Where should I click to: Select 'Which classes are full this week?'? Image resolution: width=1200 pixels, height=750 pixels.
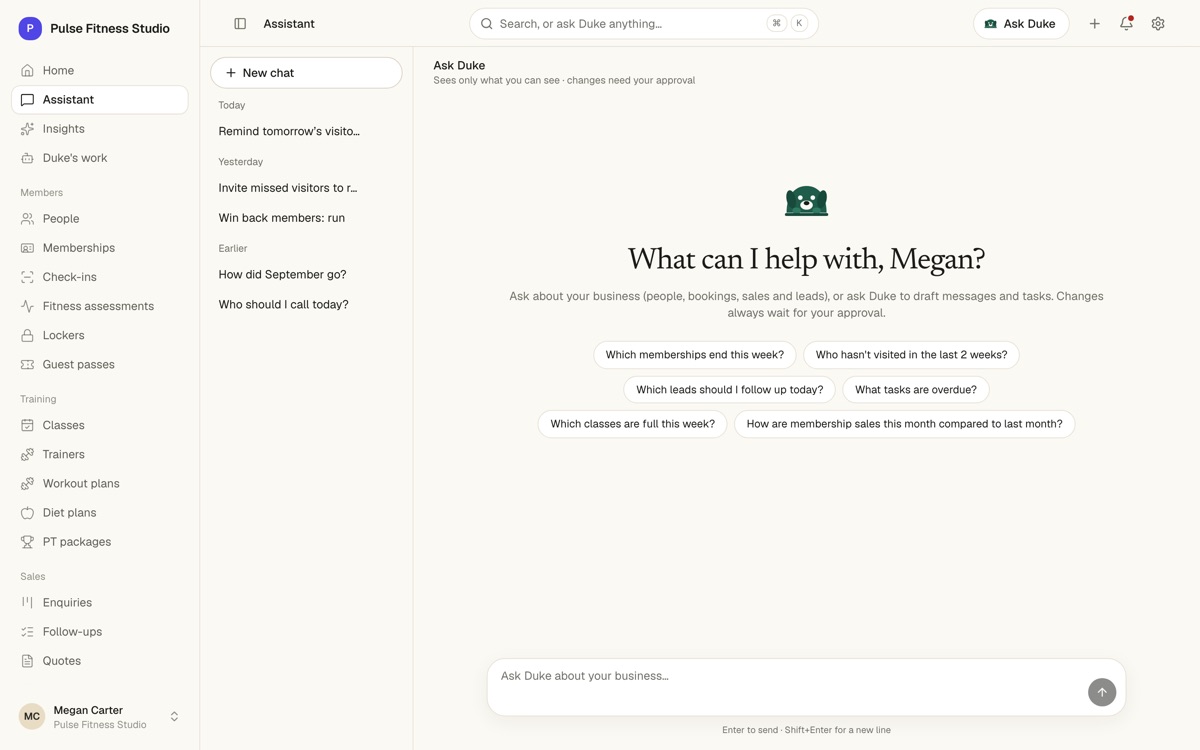pyautogui.click(x=632, y=424)
